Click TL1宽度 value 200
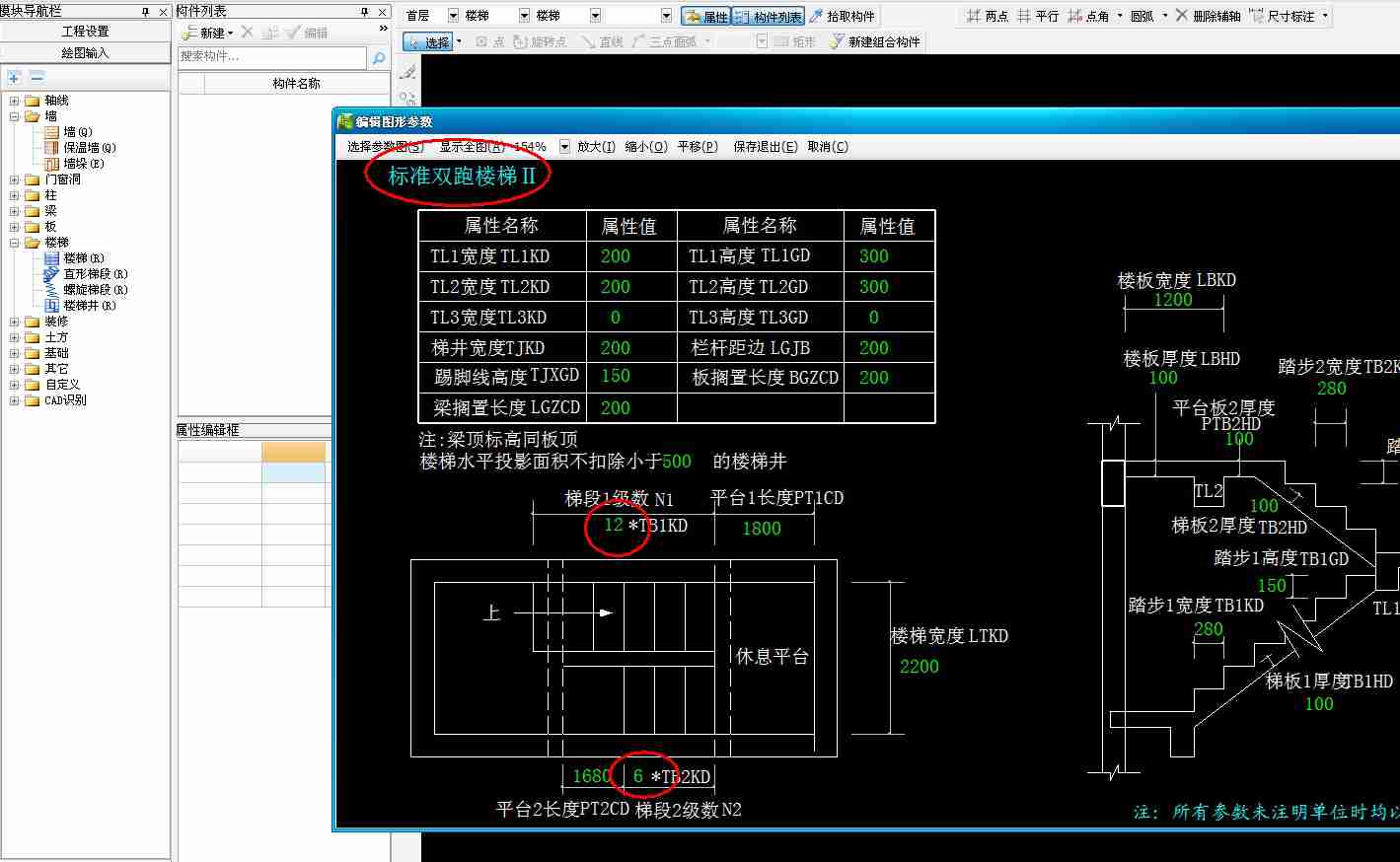1400x862 pixels. (616, 256)
